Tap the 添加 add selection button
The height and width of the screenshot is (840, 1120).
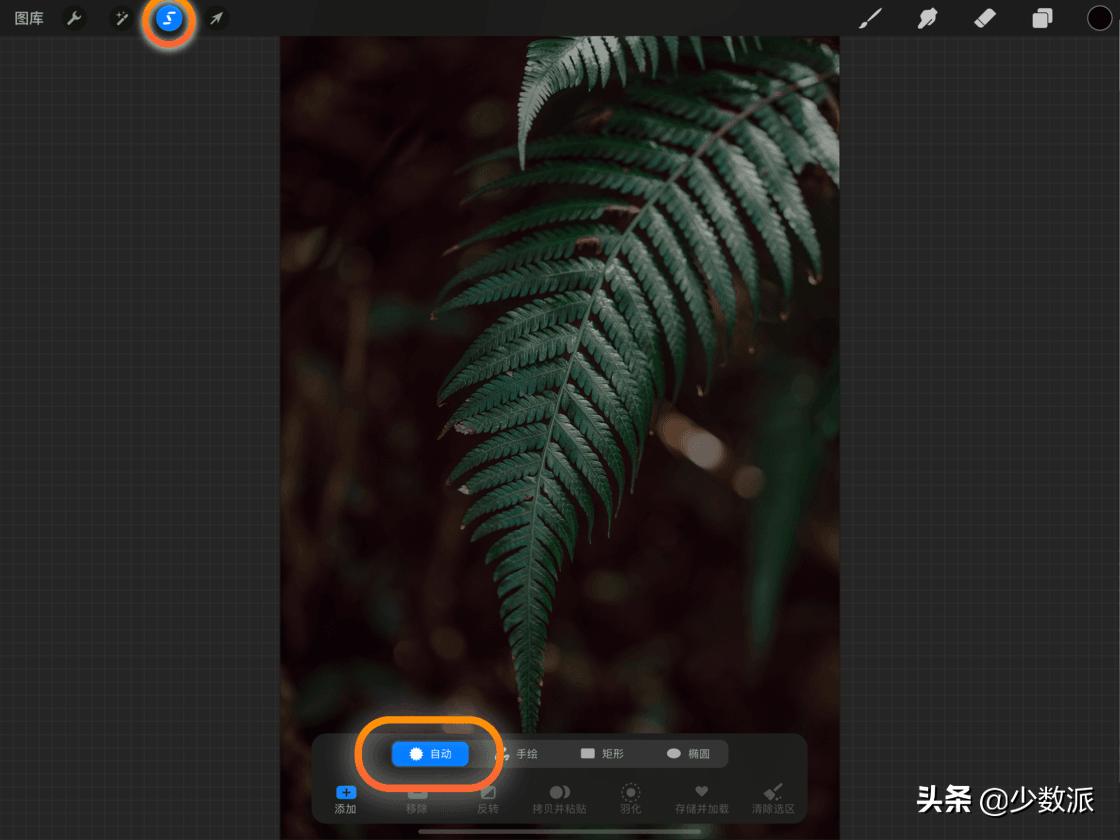coord(346,799)
